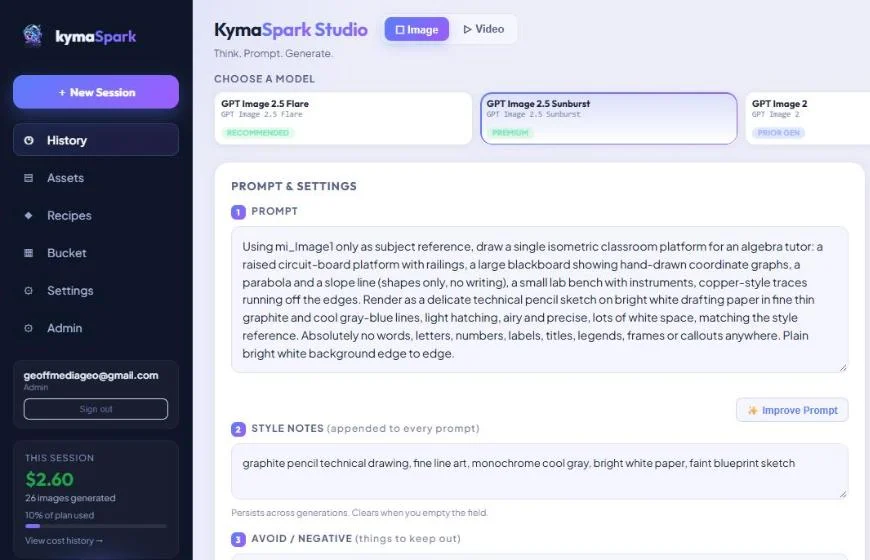The width and height of the screenshot is (870, 560).
Task: Click the CHOOSE A MODEL heading
Action: click(x=265, y=79)
